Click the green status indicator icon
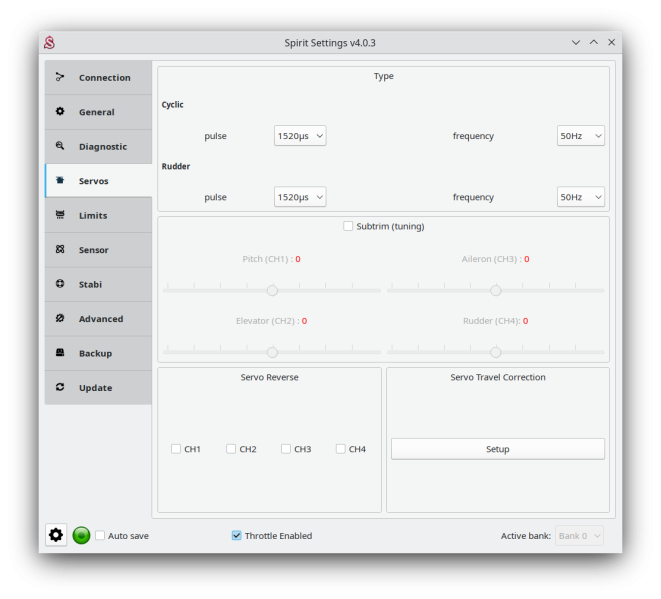This screenshot has height=599, width=661. 82,535
